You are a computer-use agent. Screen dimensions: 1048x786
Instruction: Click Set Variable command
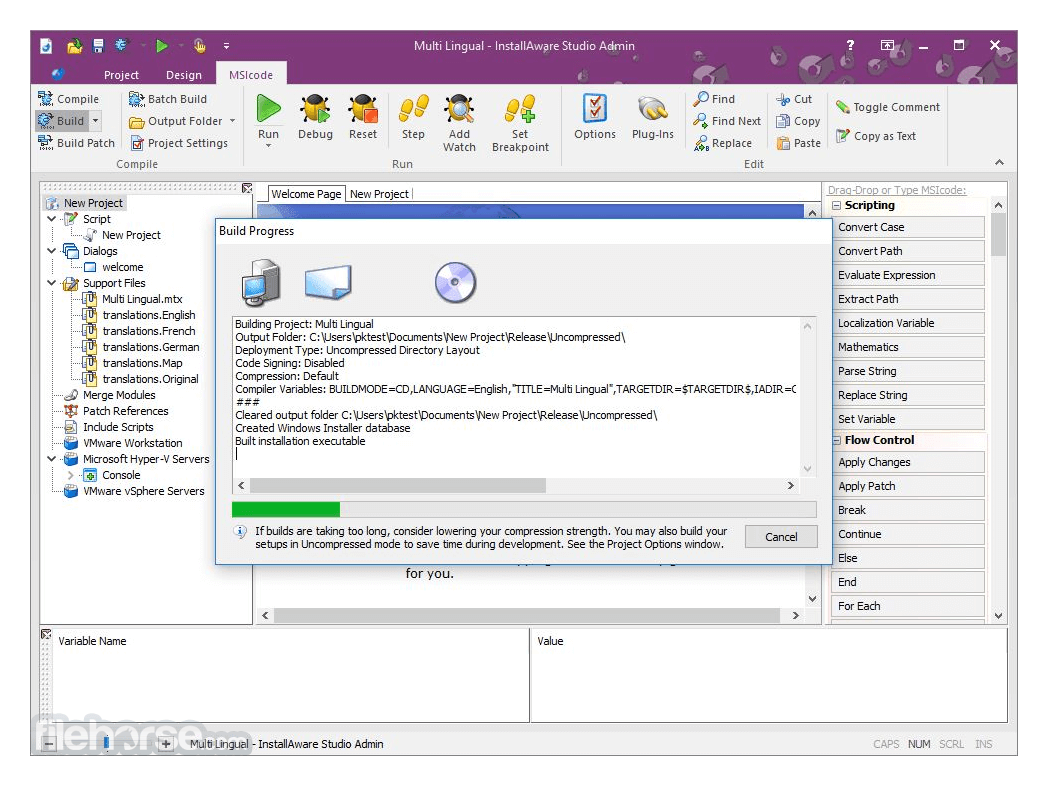pos(908,419)
